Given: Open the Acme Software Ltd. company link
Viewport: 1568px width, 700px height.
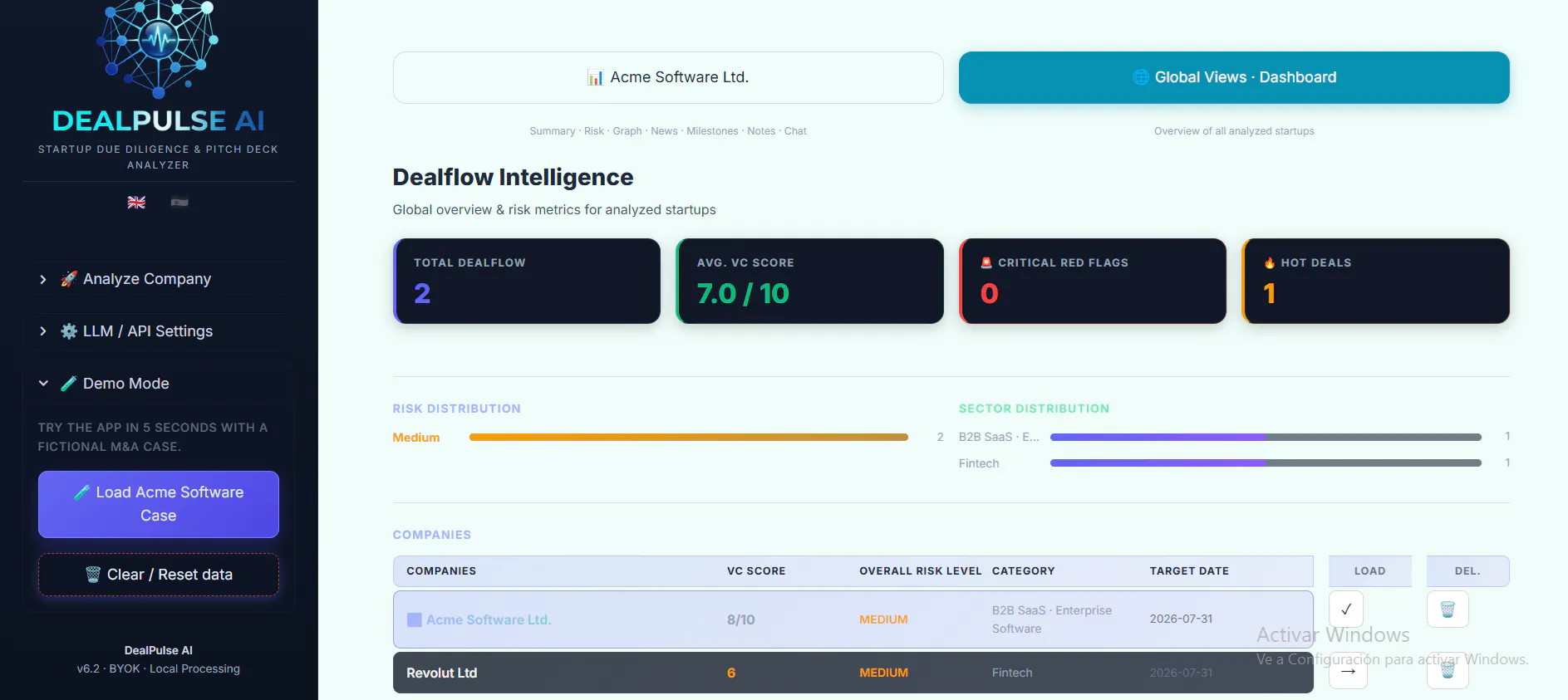Looking at the screenshot, I should [x=489, y=619].
